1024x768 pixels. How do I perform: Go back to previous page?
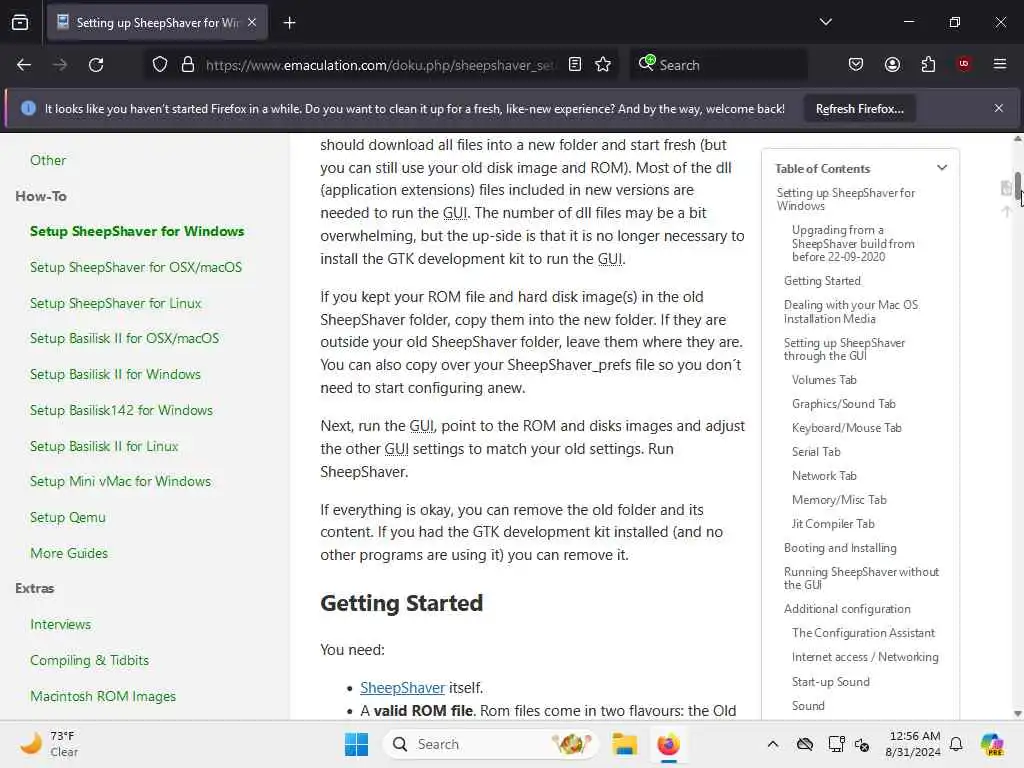24,65
